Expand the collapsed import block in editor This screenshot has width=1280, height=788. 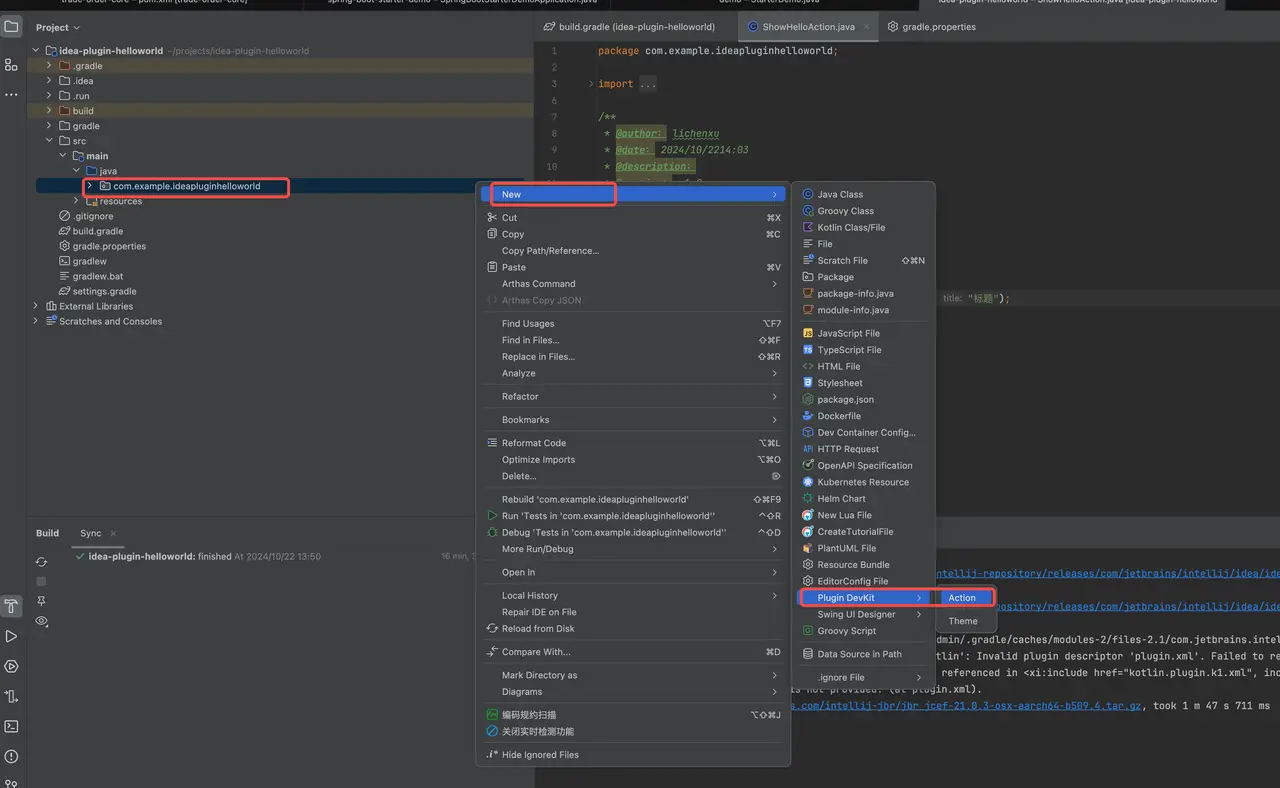[x=591, y=84]
